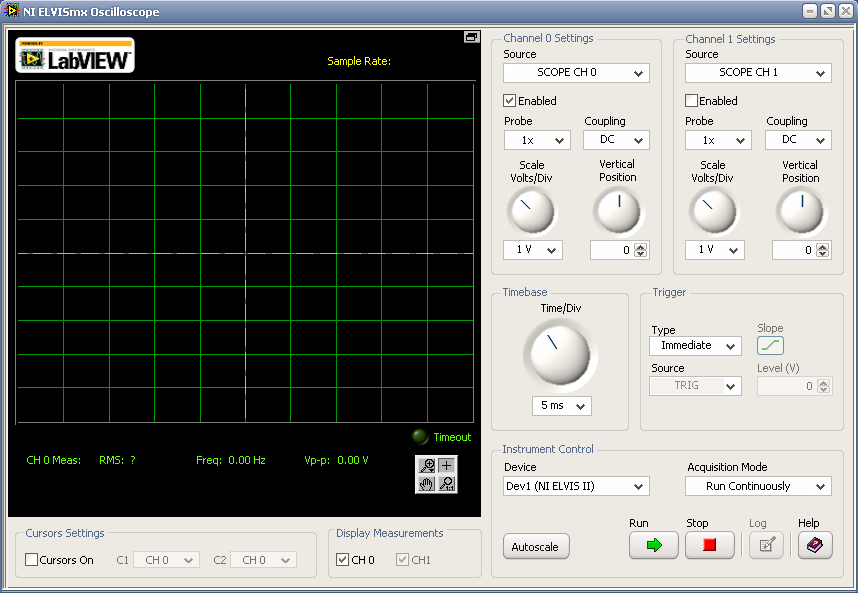The image size is (858, 593).
Task: Open Channel 1 Probe 1x dropdown
Action: 718,140
